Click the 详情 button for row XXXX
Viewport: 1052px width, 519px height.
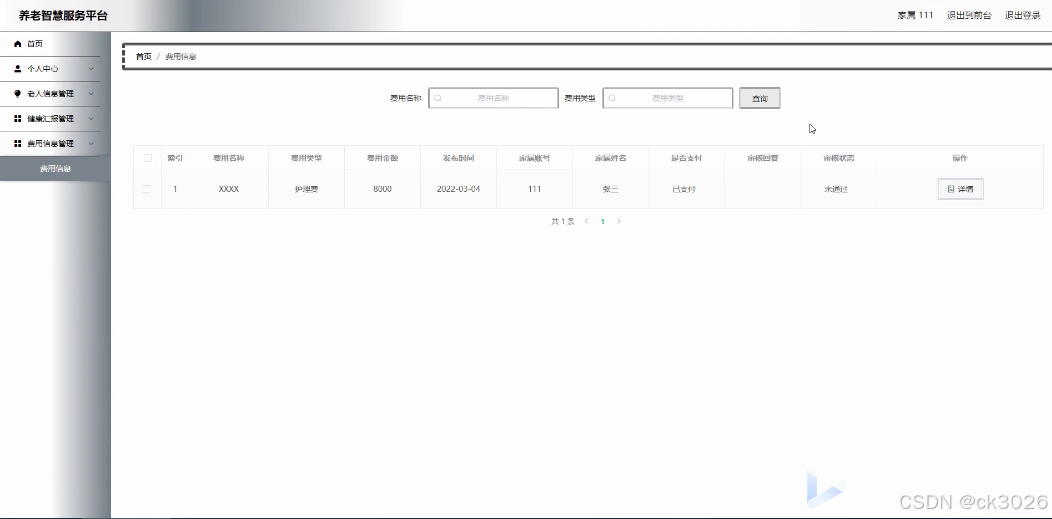point(961,190)
